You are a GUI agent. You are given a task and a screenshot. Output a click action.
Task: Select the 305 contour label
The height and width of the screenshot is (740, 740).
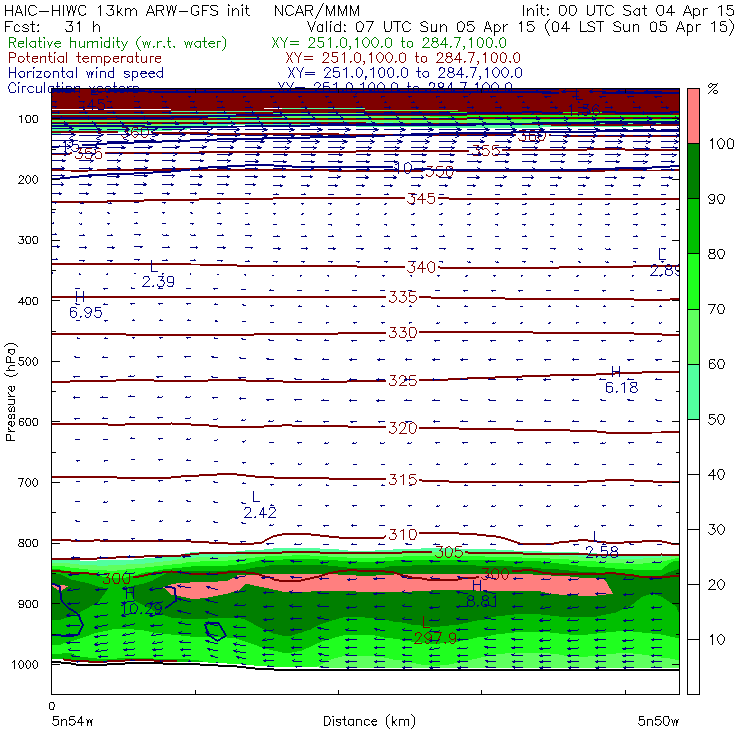pyautogui.click(x=448, y=552)
